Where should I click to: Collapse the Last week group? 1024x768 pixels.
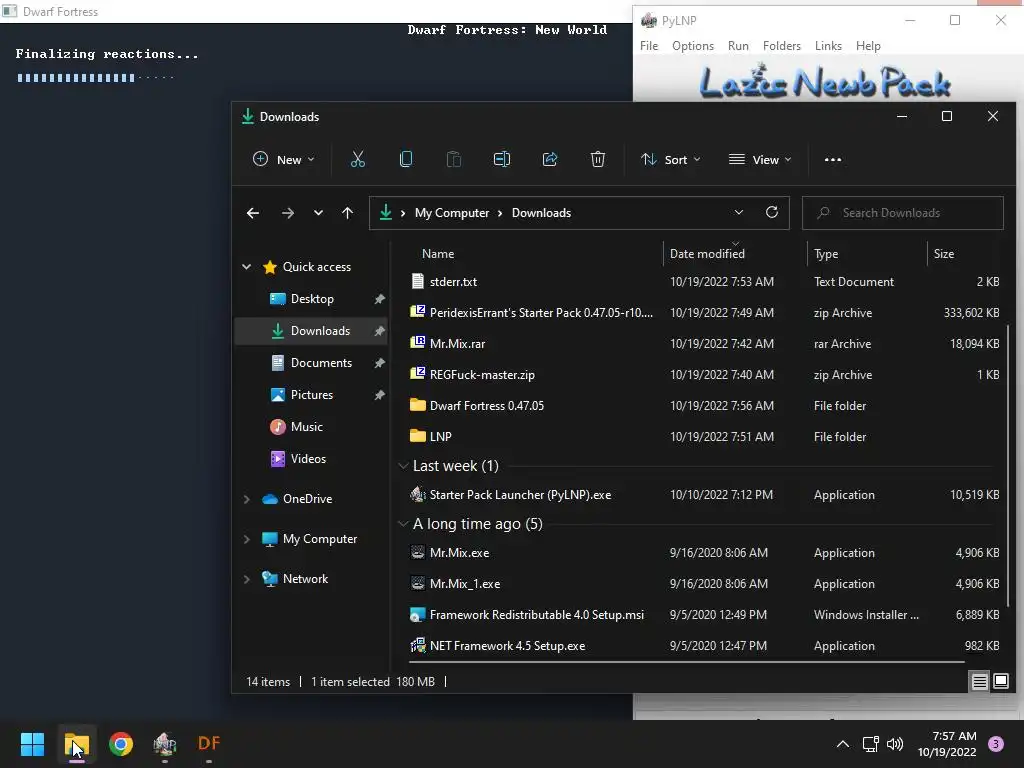tap(404, 466)
